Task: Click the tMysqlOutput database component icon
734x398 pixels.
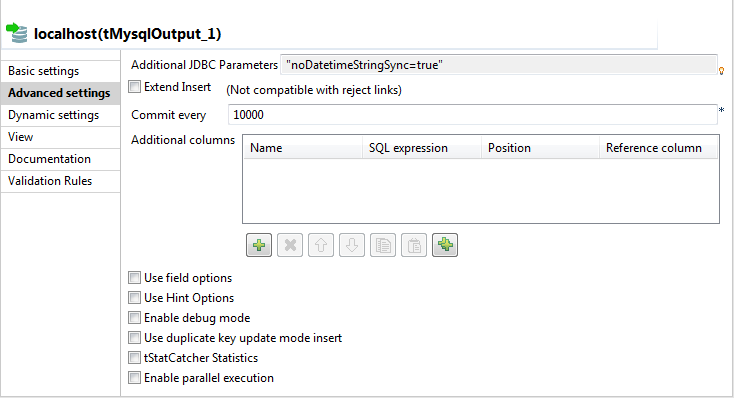Action: 17,33
